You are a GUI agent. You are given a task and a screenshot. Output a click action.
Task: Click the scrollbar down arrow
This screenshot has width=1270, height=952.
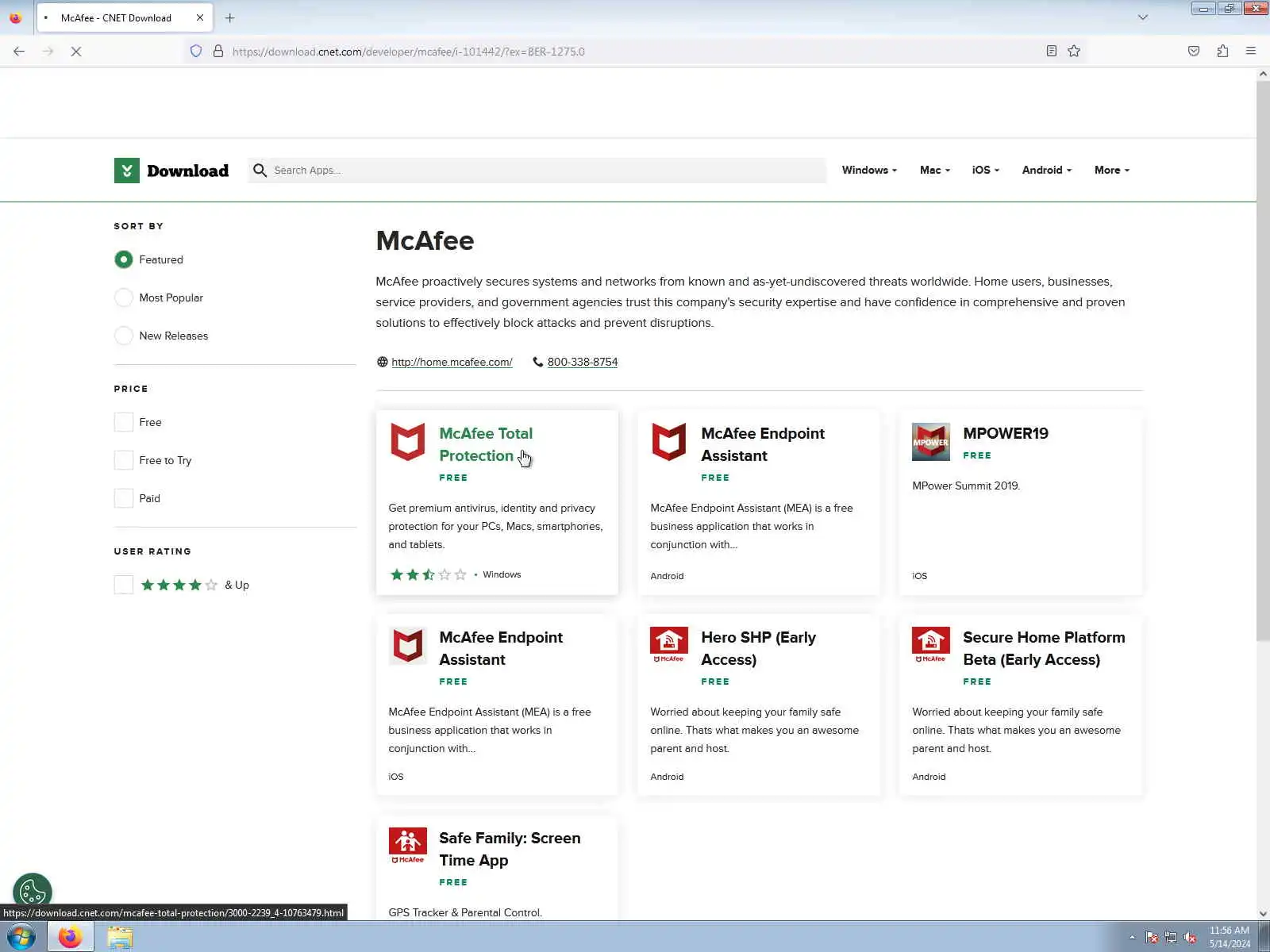1263,913
